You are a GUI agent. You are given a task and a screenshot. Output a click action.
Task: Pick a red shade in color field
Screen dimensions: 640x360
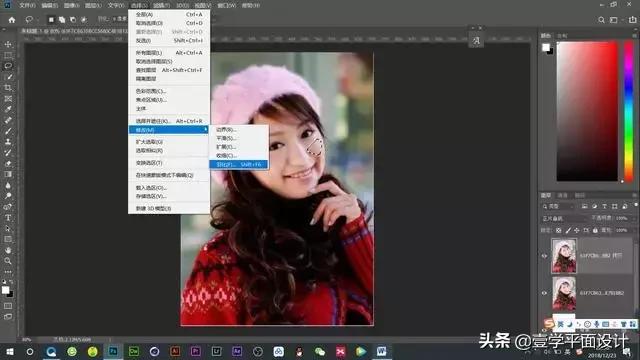pos(587,111)
